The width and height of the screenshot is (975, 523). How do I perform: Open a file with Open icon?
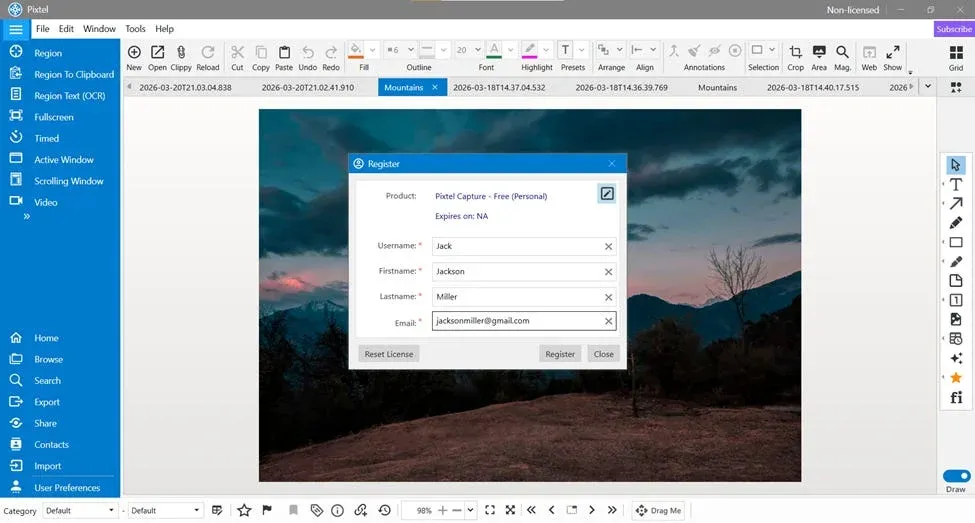click(x=157, y=52)
